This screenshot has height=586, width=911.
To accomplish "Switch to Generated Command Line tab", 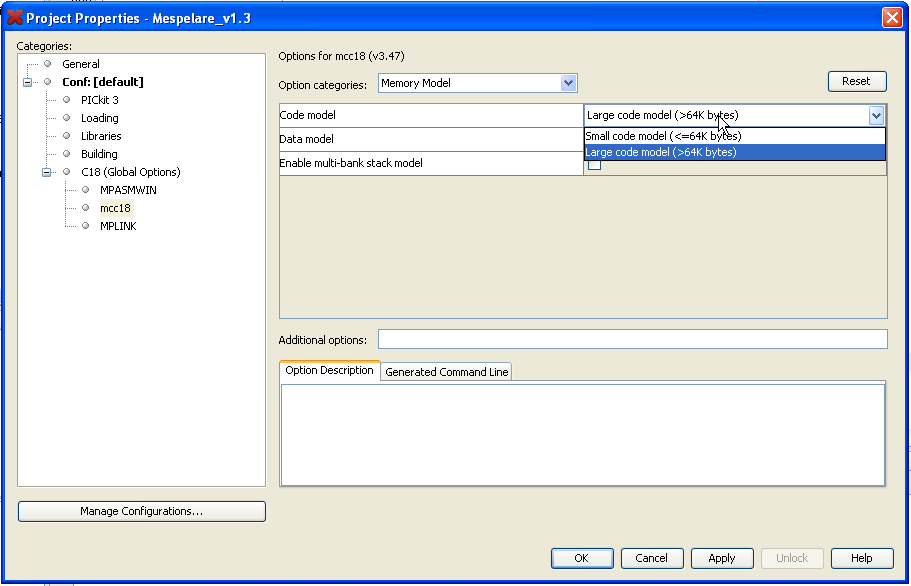I will tap(447, 372).
